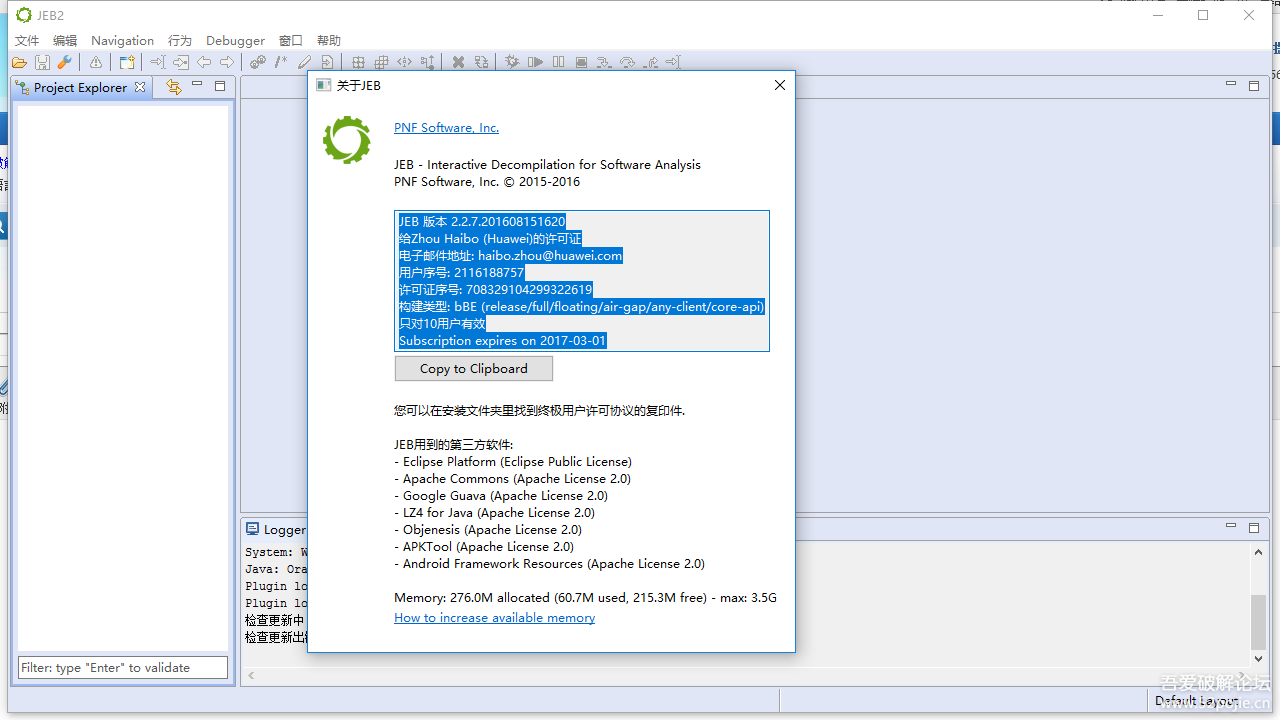Image resolution: width=1280 pixels, height=720 pixels.
Task: Select the Project Explorer tab
Action: (80, 87)
